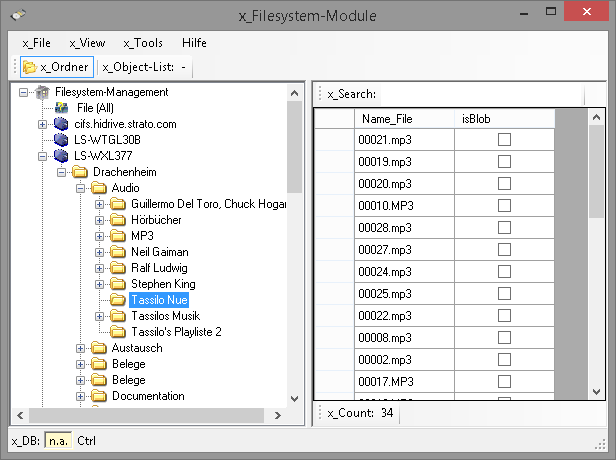Expand the Austausch folder
The height and width of the screenshot is (460, 616).
point(80,348)
